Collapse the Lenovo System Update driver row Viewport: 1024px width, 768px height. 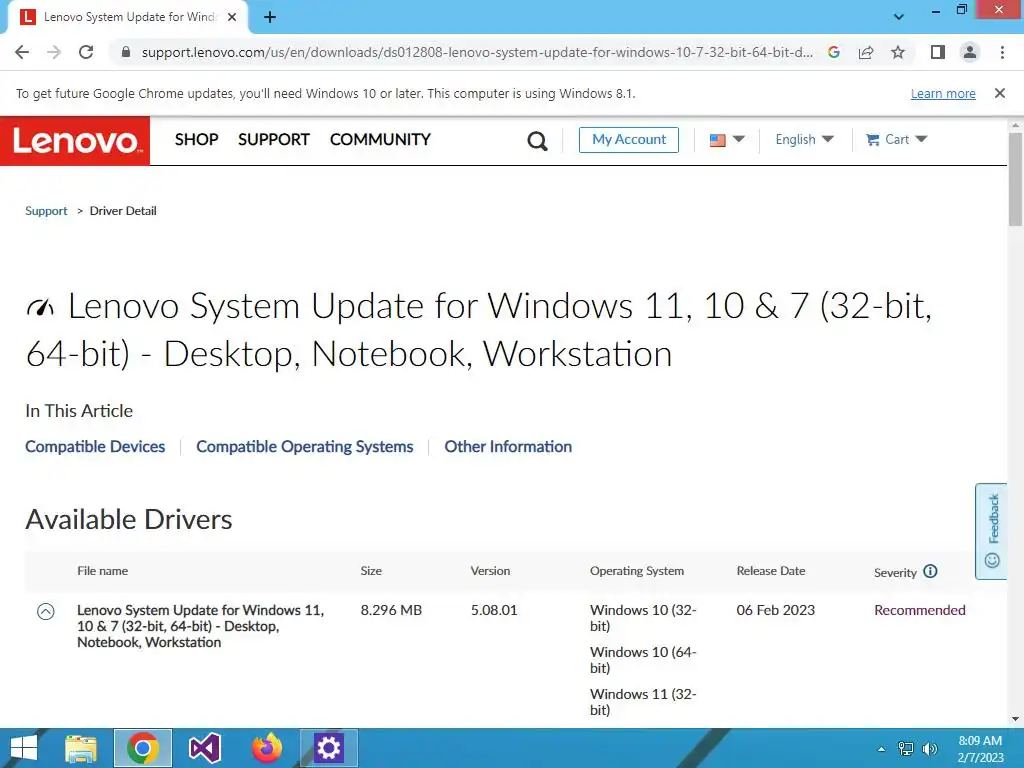(46, 611)
